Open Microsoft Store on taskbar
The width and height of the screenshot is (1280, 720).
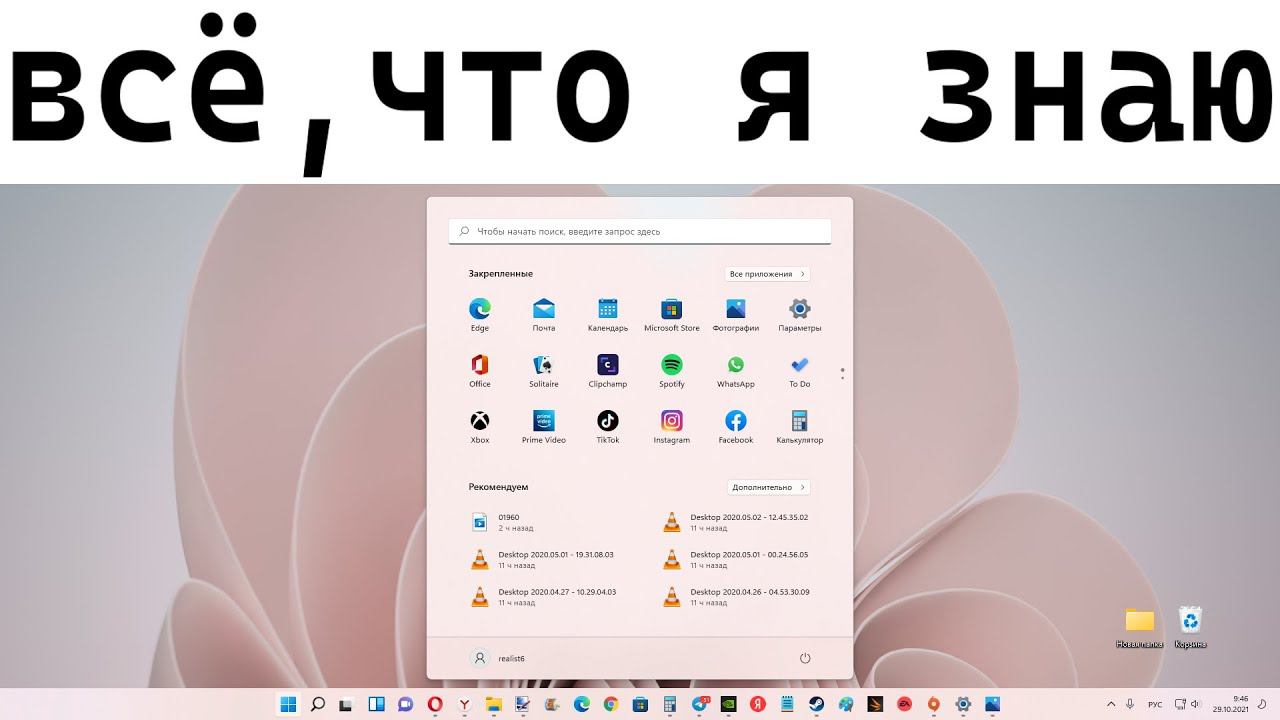click(x=641, y=704)
